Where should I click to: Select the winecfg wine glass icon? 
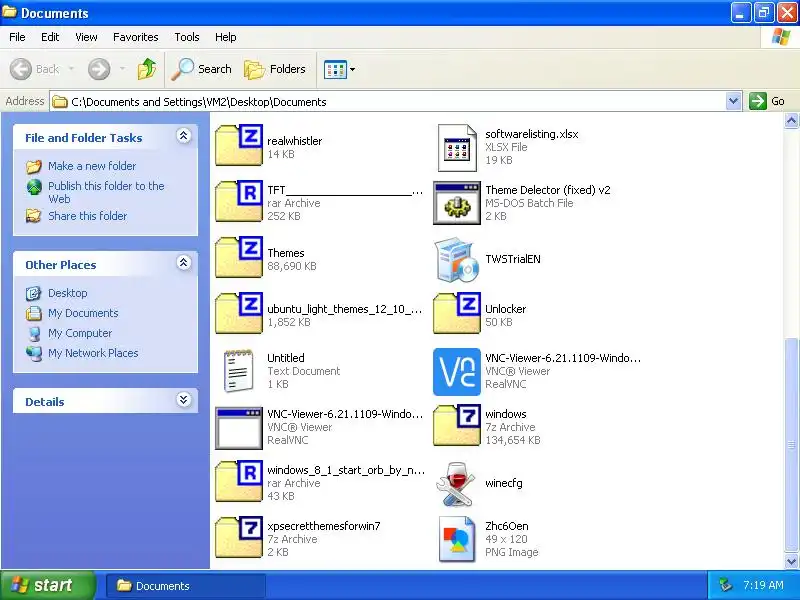pos(456,484)
